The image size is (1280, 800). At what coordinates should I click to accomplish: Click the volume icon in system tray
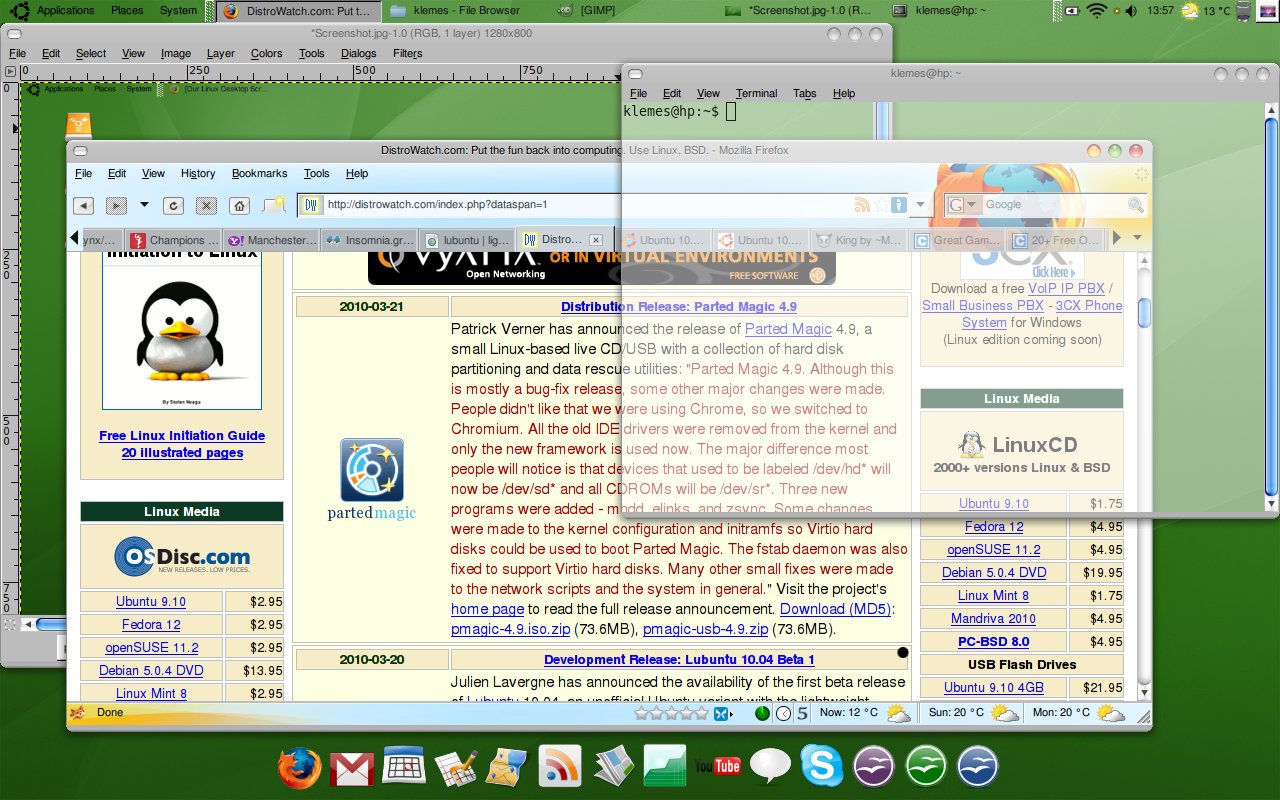click(1130, 11)
